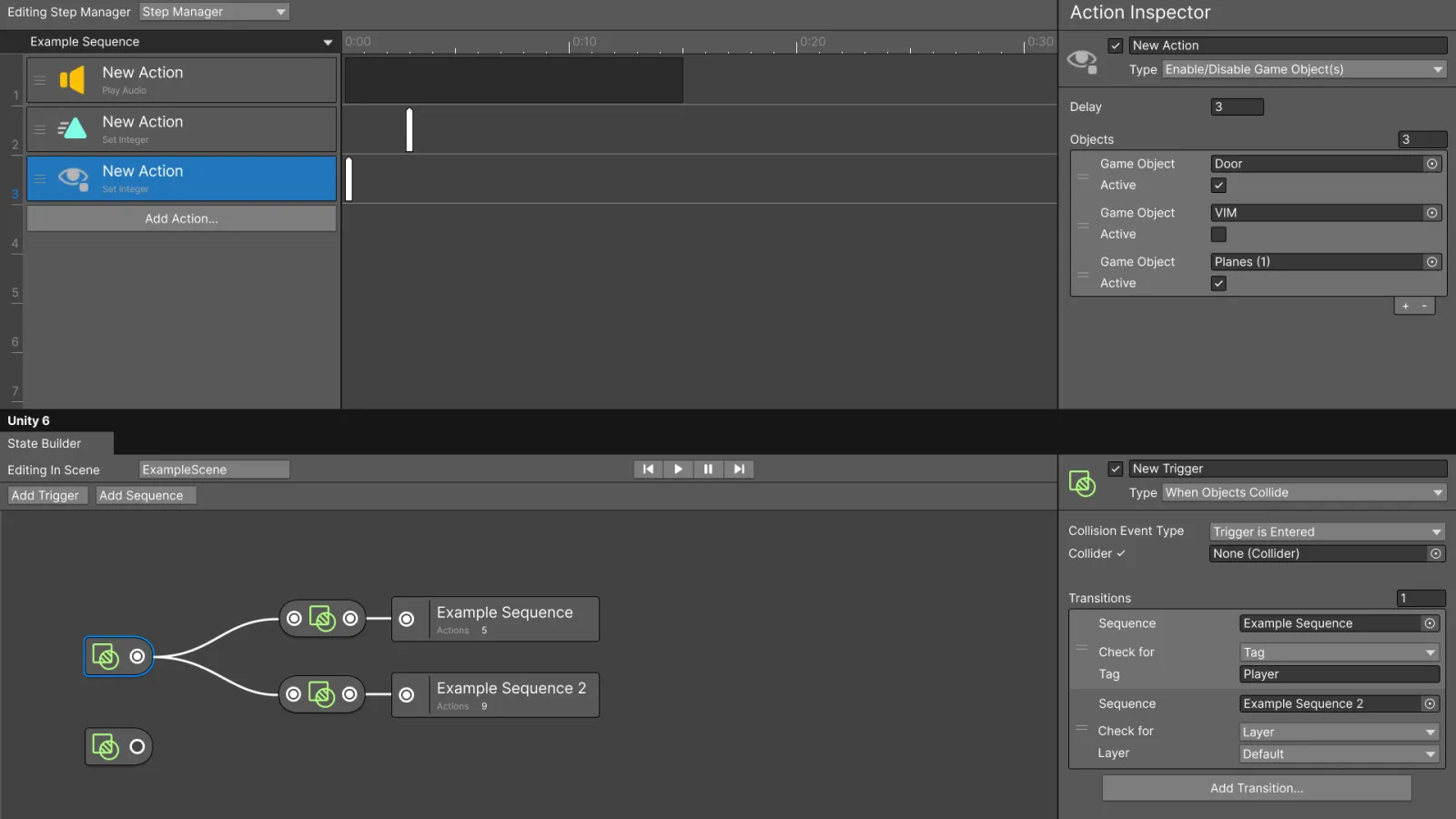This screenshot has width=1456, height=819.
Task: Open the Trigger is Entered dropdown
Action: click(1327, 532)
